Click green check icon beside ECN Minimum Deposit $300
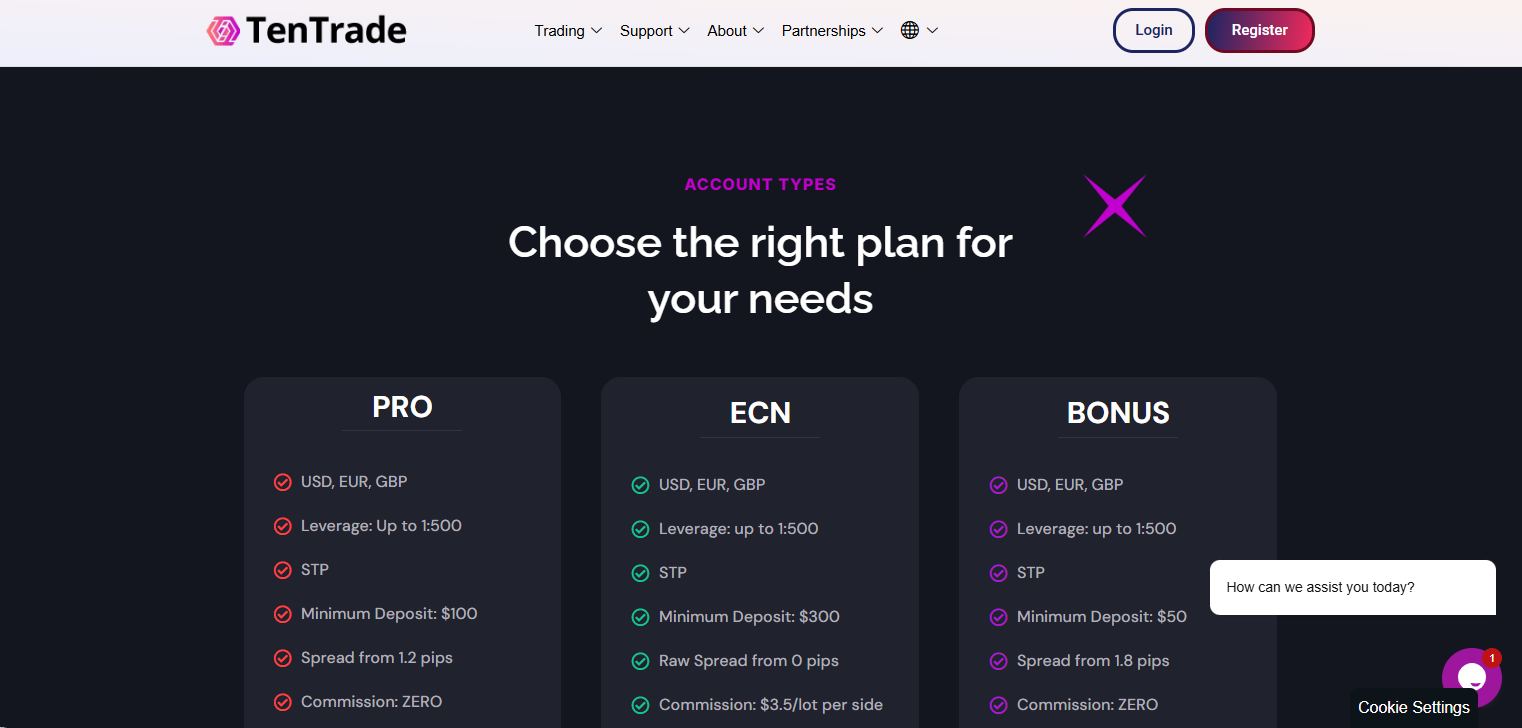1522x728 pixels. click(641, 618)
